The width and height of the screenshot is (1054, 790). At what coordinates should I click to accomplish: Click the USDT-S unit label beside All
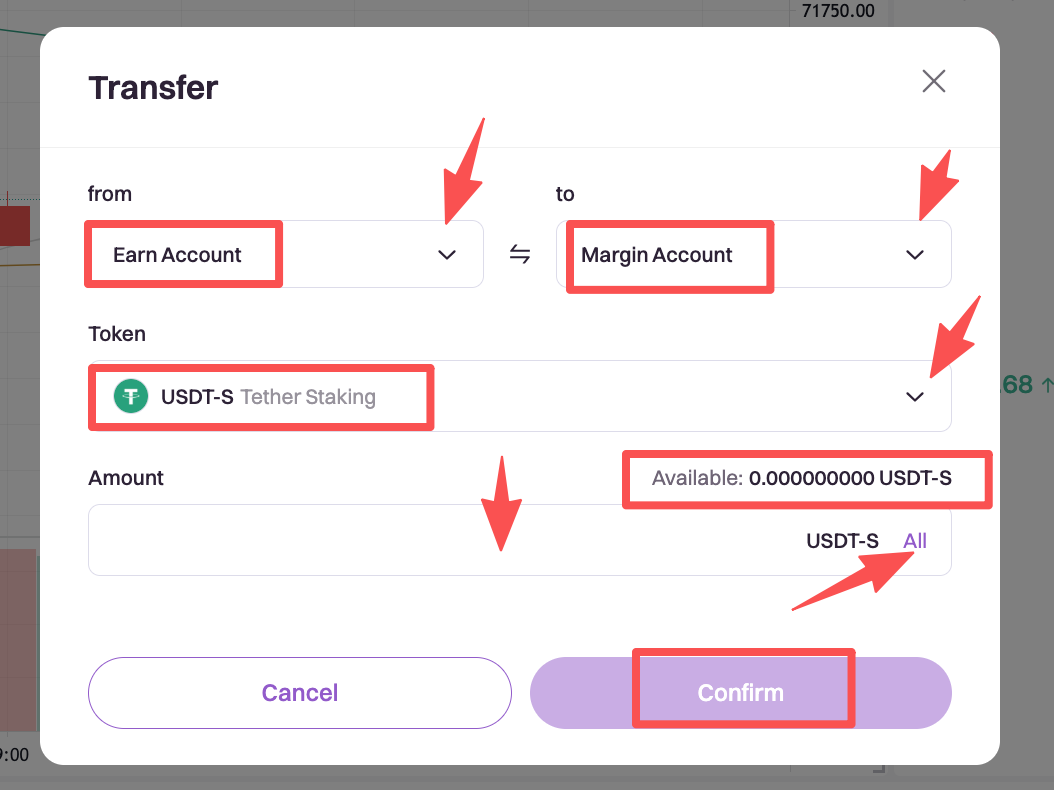[842, 541]
